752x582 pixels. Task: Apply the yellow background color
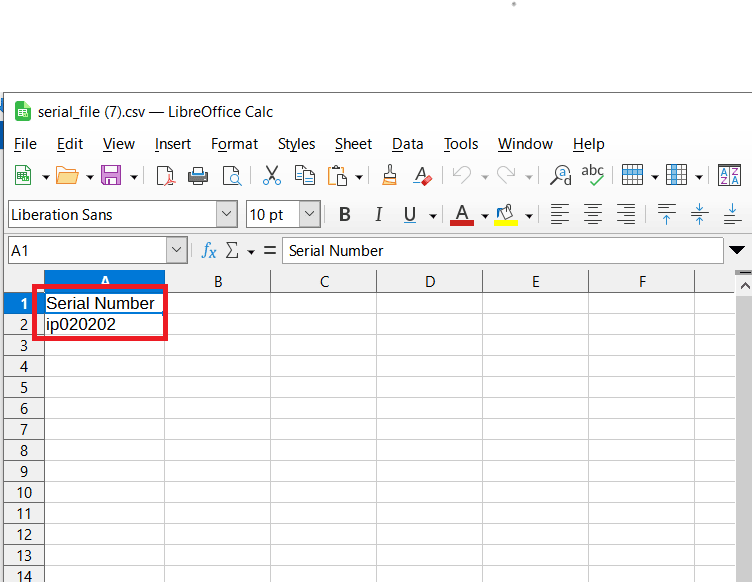click(506, 215)
